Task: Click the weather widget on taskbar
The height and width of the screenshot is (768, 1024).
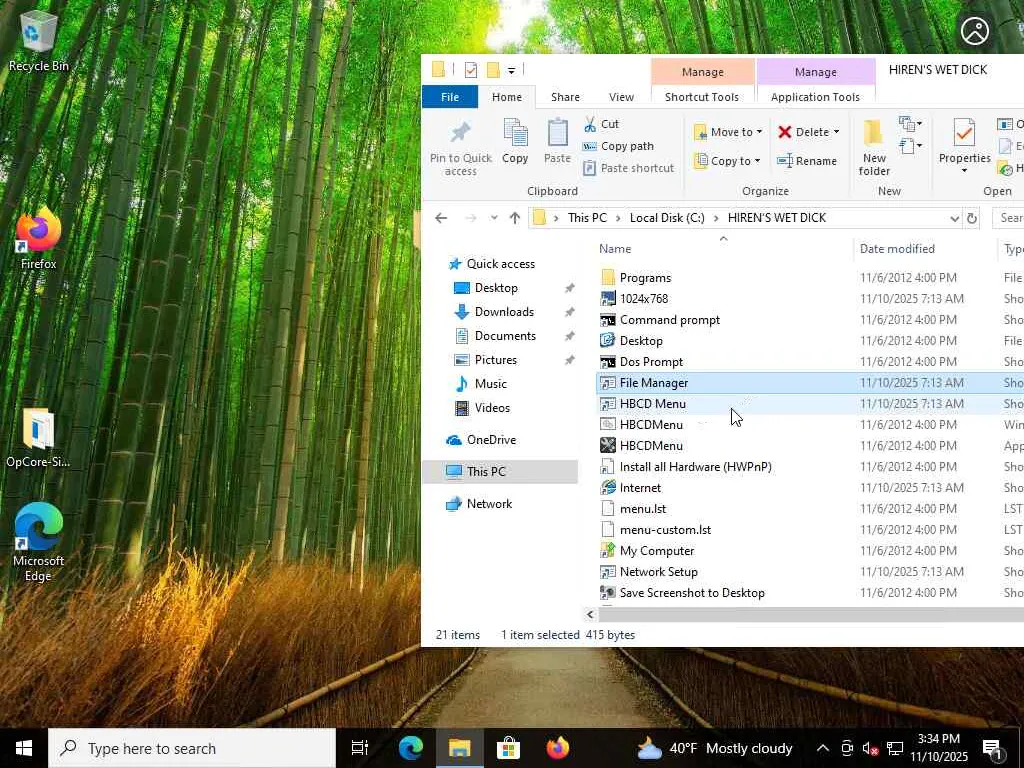Action: 714,748
